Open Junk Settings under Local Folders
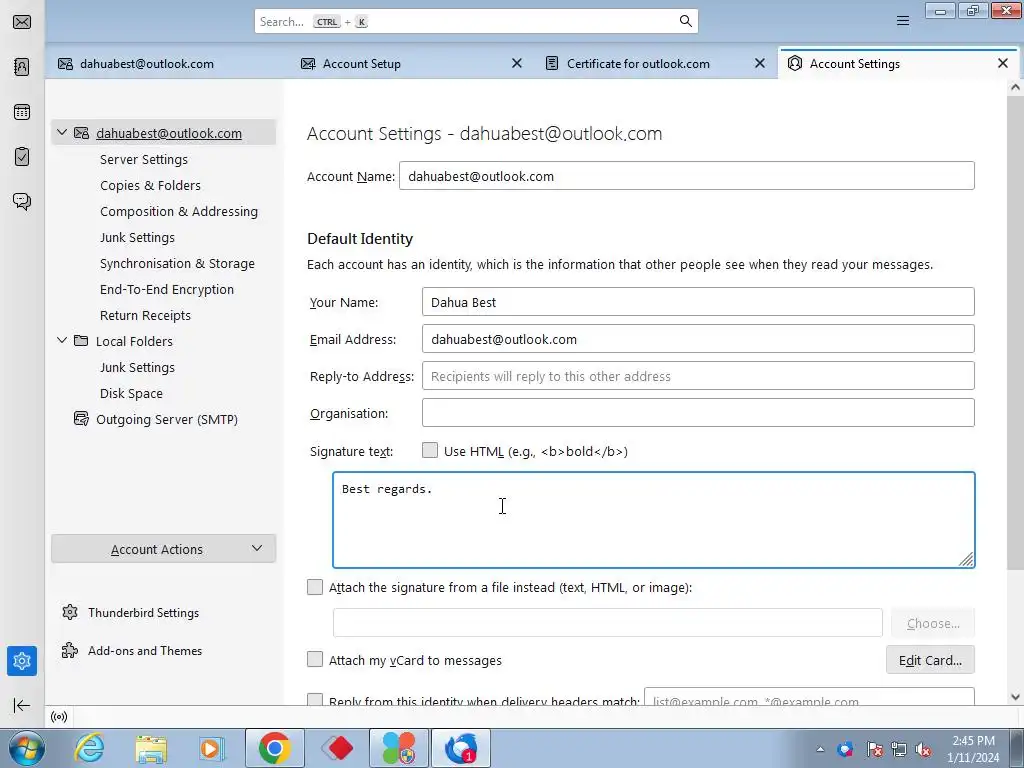 pos(137,368)
